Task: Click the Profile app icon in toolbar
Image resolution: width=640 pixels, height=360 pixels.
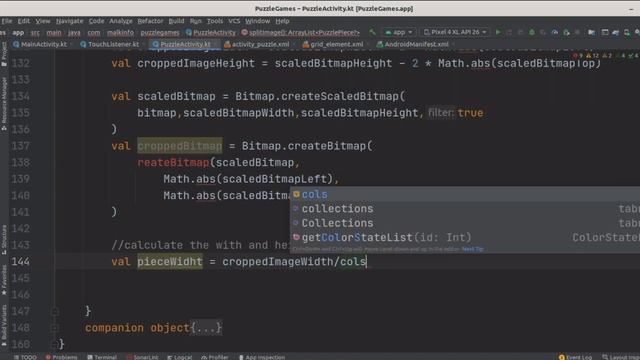Action: click(554, 32)
